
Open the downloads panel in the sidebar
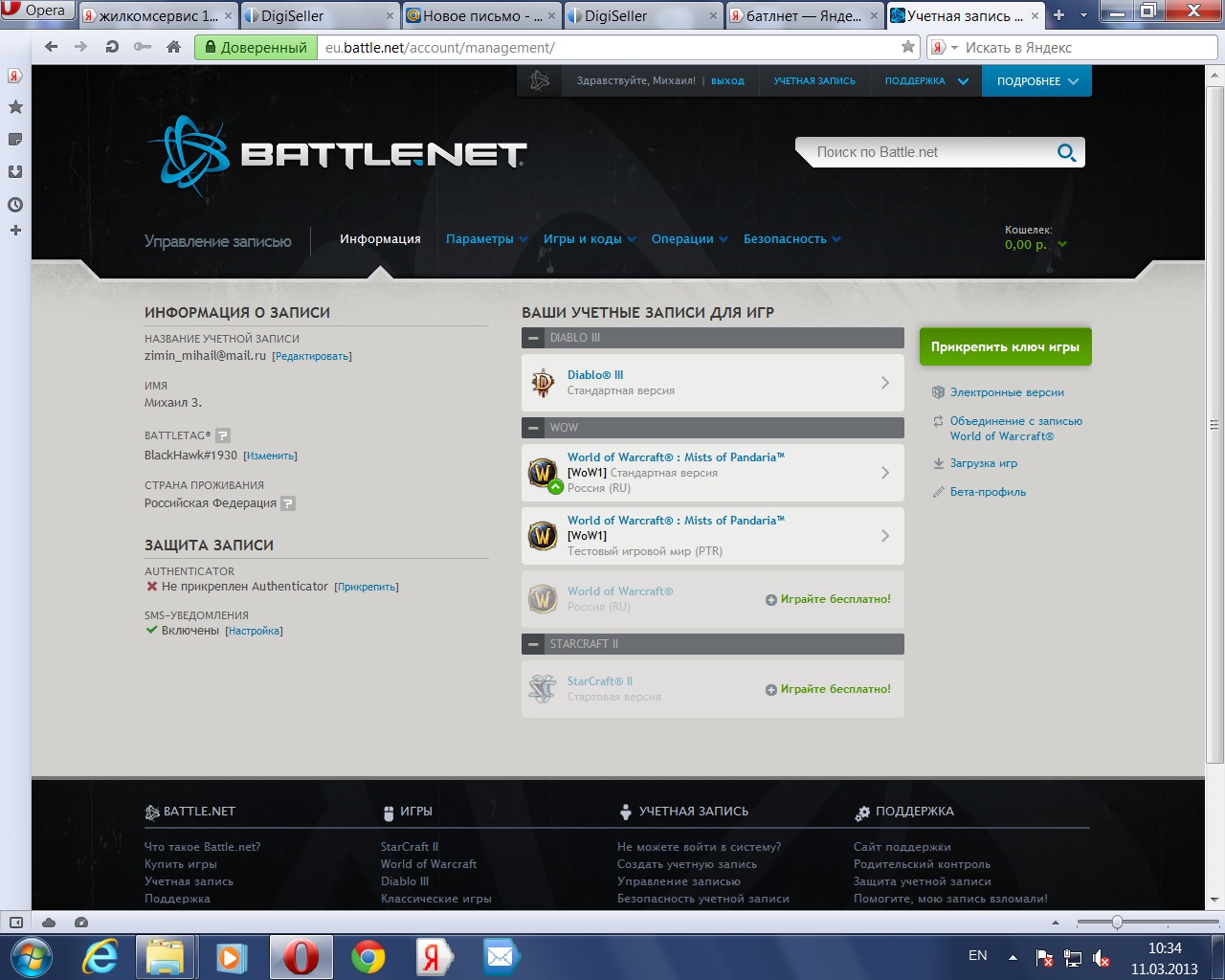coord(15,172)
